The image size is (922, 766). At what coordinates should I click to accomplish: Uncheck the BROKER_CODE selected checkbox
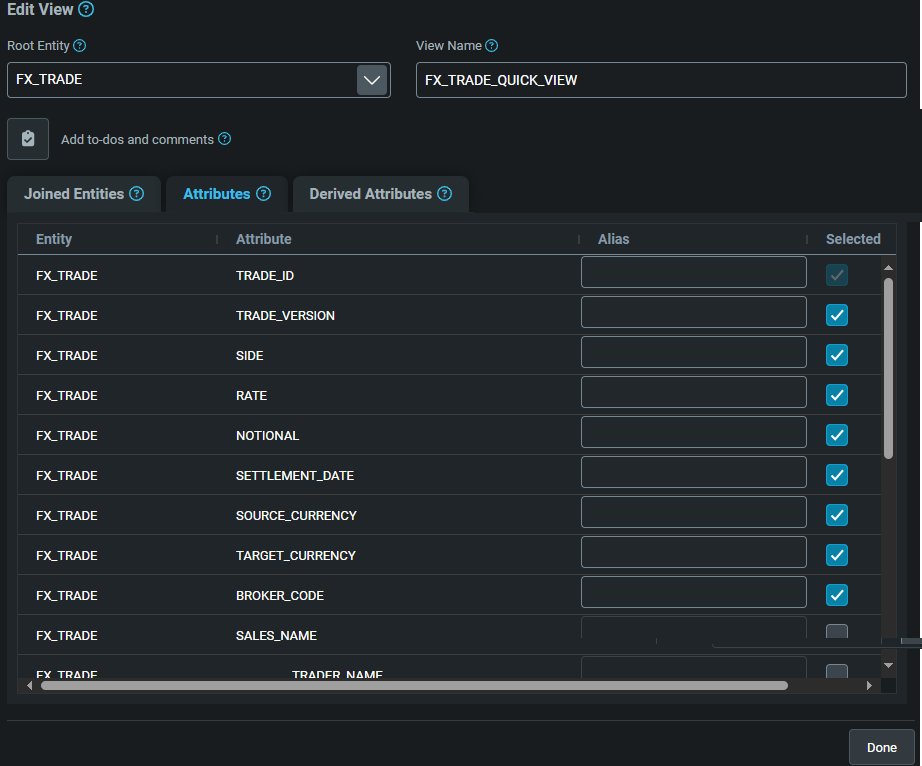(x=837, y=594)
